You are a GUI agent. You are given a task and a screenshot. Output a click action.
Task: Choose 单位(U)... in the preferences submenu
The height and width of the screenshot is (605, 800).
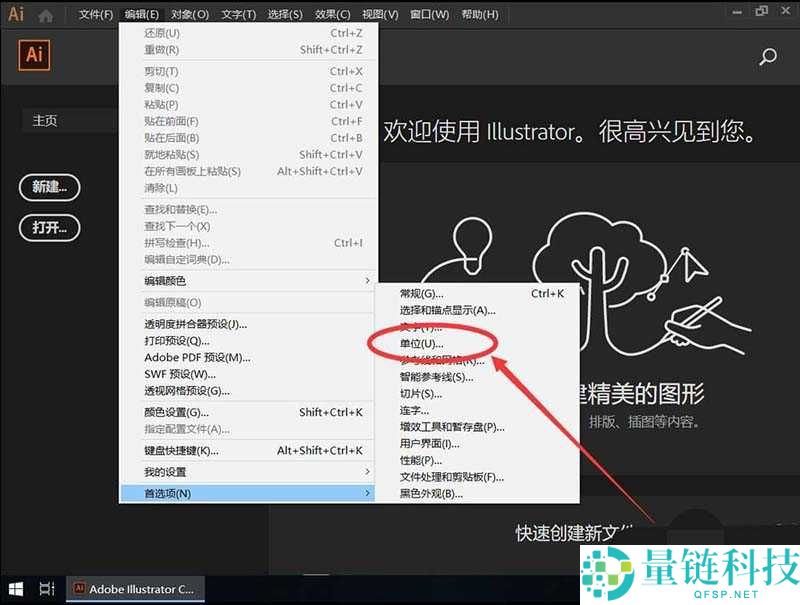pos(421,343)
